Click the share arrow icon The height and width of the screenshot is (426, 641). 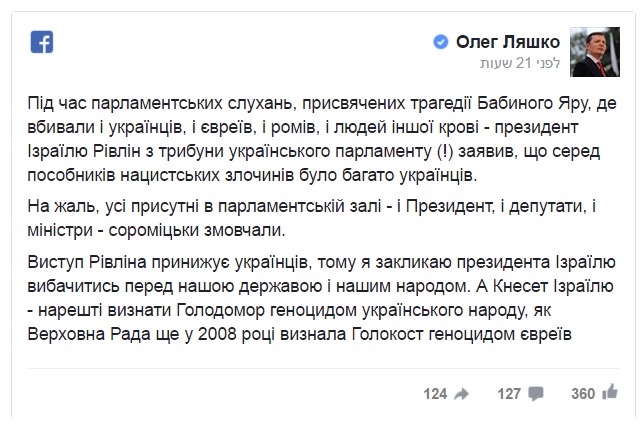pyautogui.click(x=461, y=394)
